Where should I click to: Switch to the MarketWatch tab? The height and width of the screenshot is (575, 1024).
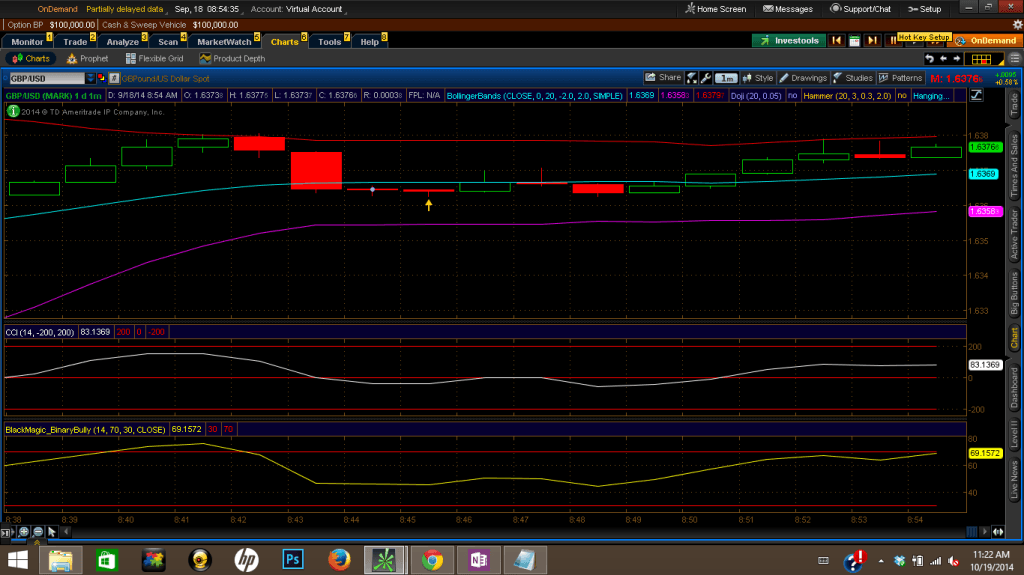click(225, 41)
